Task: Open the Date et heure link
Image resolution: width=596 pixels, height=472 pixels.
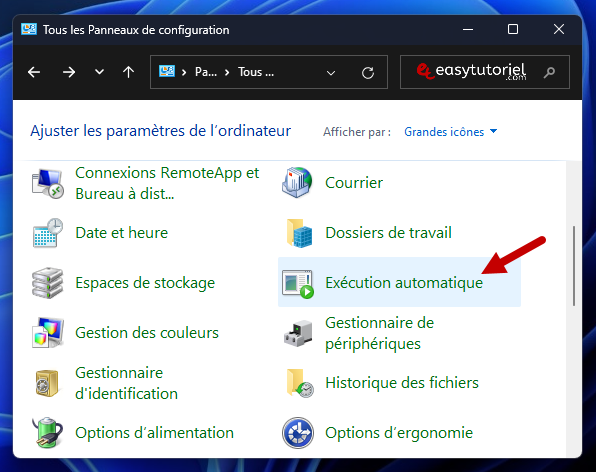Action: (122, 233)
